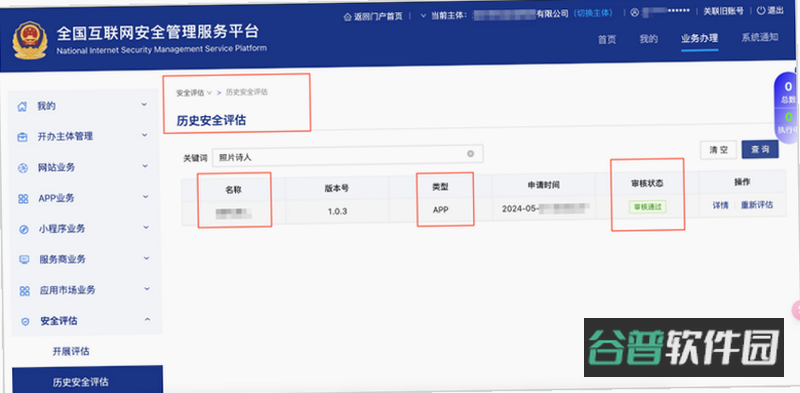
Task: Expand 应用市场业务 menu chevron
Action: [147, 288]
